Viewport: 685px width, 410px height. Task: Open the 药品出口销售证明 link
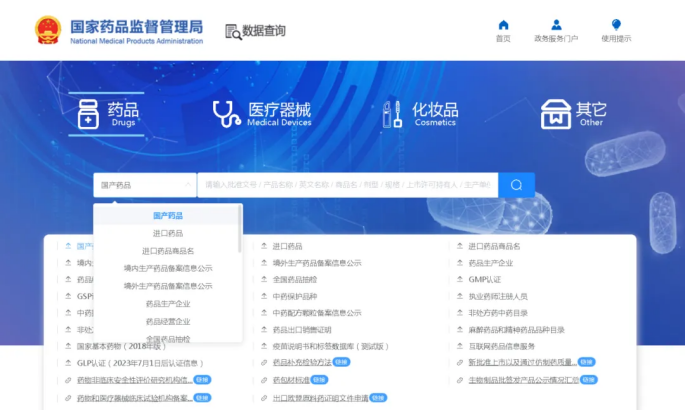point(301,329)
